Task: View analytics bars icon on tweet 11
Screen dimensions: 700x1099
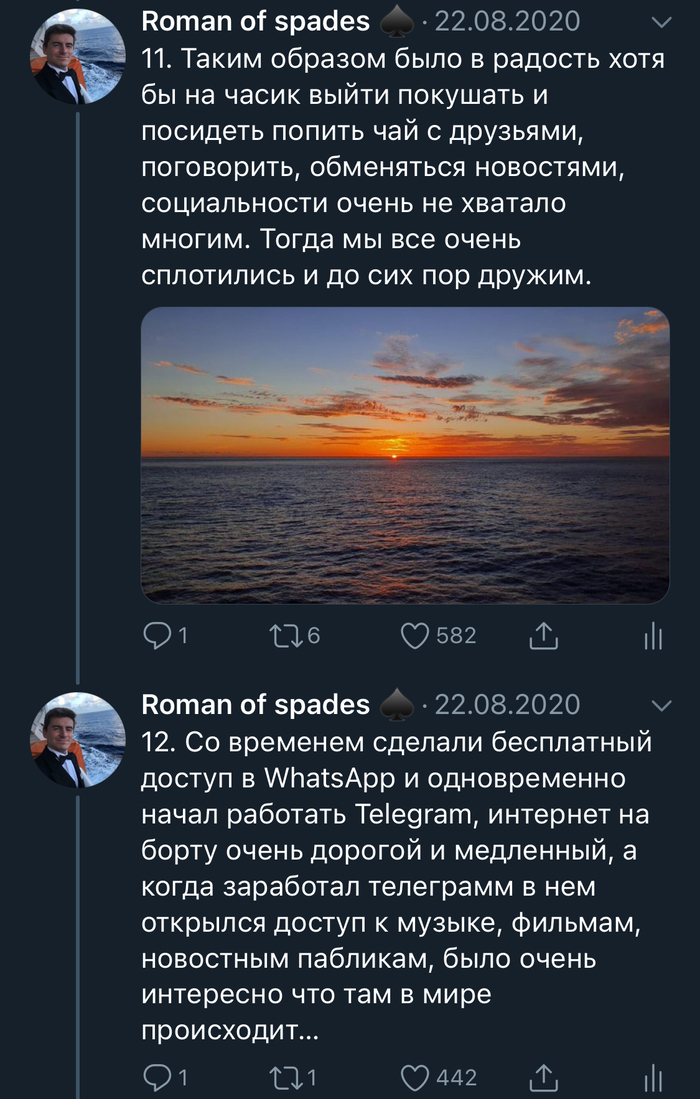Action: pyautogui.click(x=654, y=636)
